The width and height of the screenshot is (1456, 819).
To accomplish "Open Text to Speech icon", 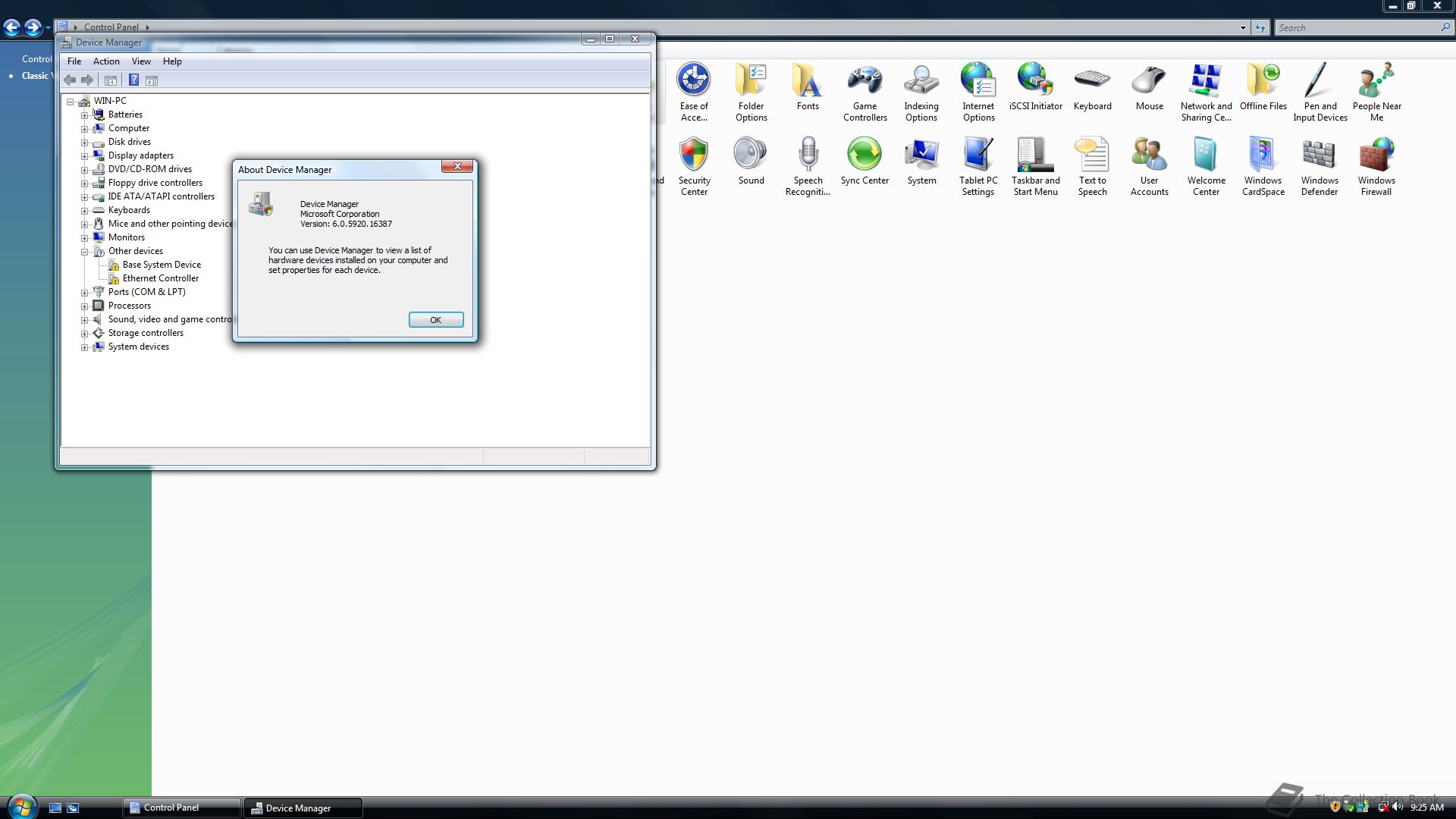I will click(x=1092, y=166).
